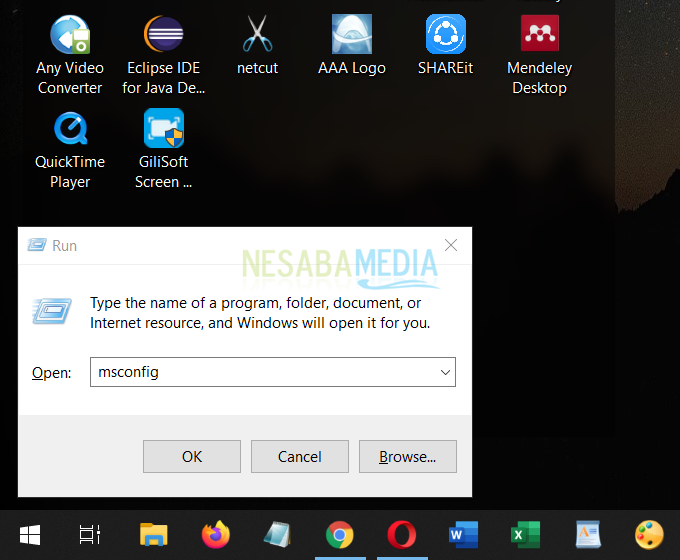Switch to Opera browser in taskbar
This screenshot has height=560, width=680.
(402, 534)
